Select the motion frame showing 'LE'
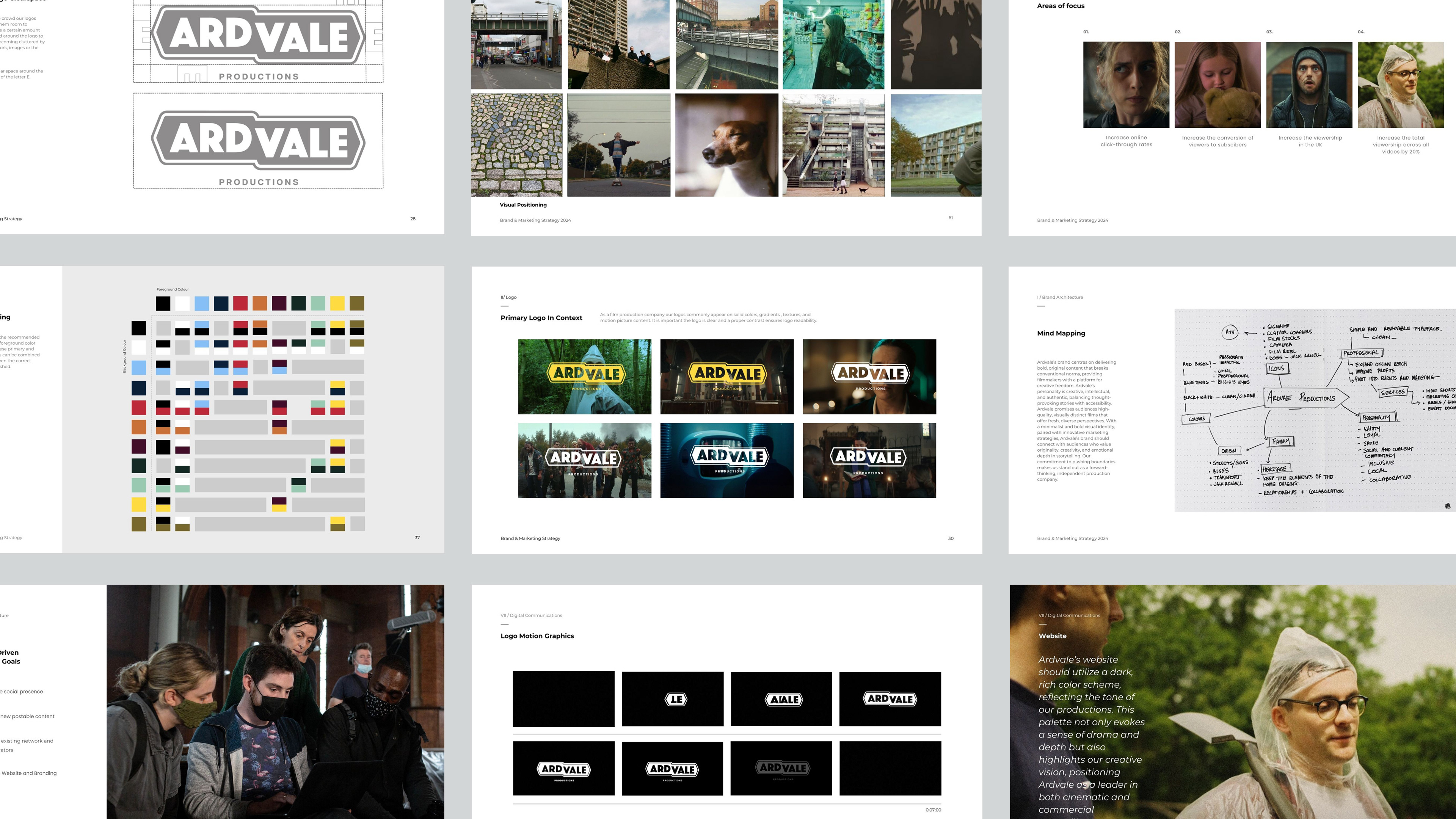This screenshot has height=819, width=1456. coord(673,698)
